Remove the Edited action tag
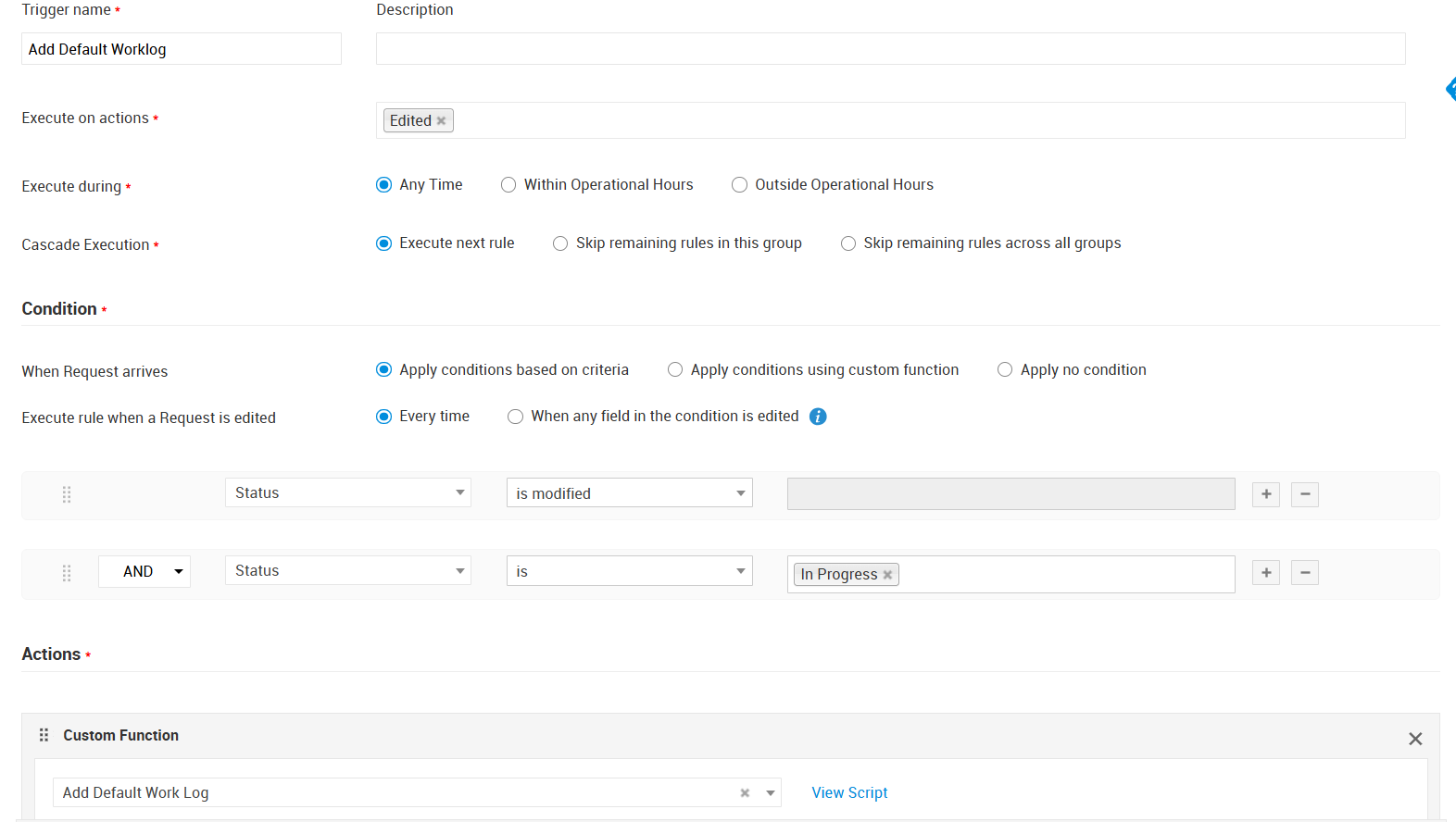 coord(442,121)
